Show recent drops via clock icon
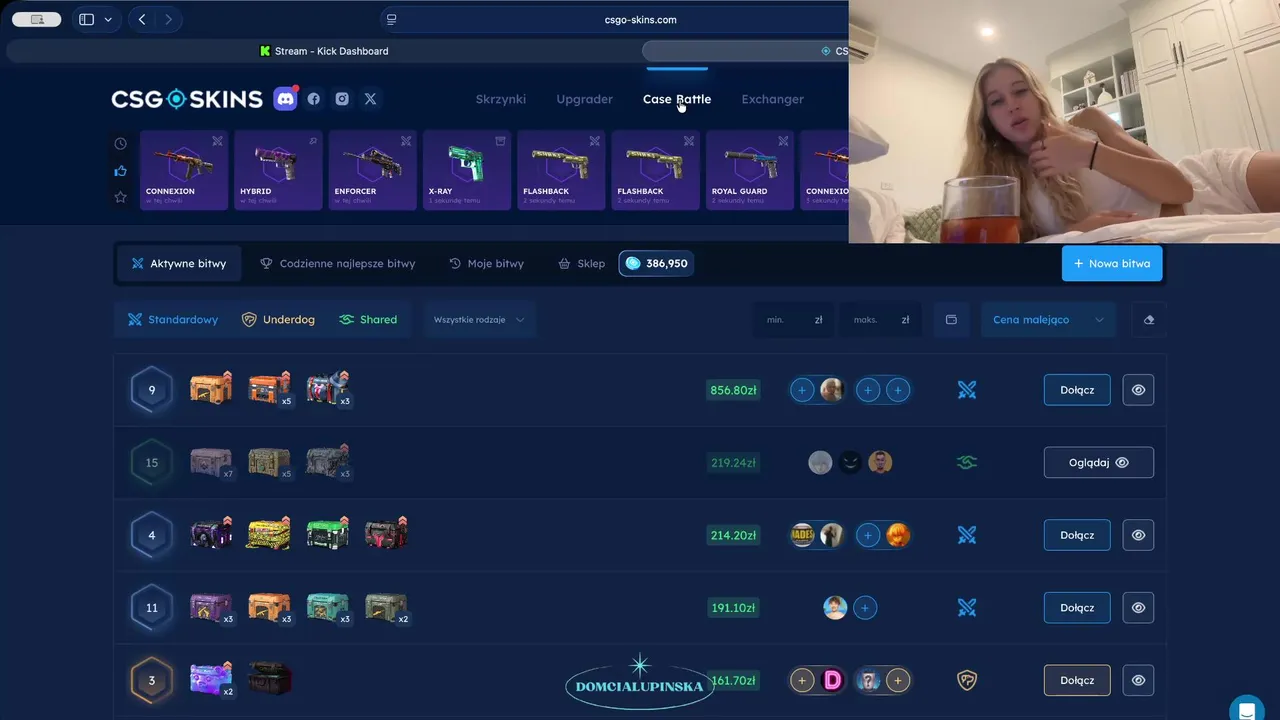The width and height of the screenshot is (1280, 720). click(x=121, y=144)
